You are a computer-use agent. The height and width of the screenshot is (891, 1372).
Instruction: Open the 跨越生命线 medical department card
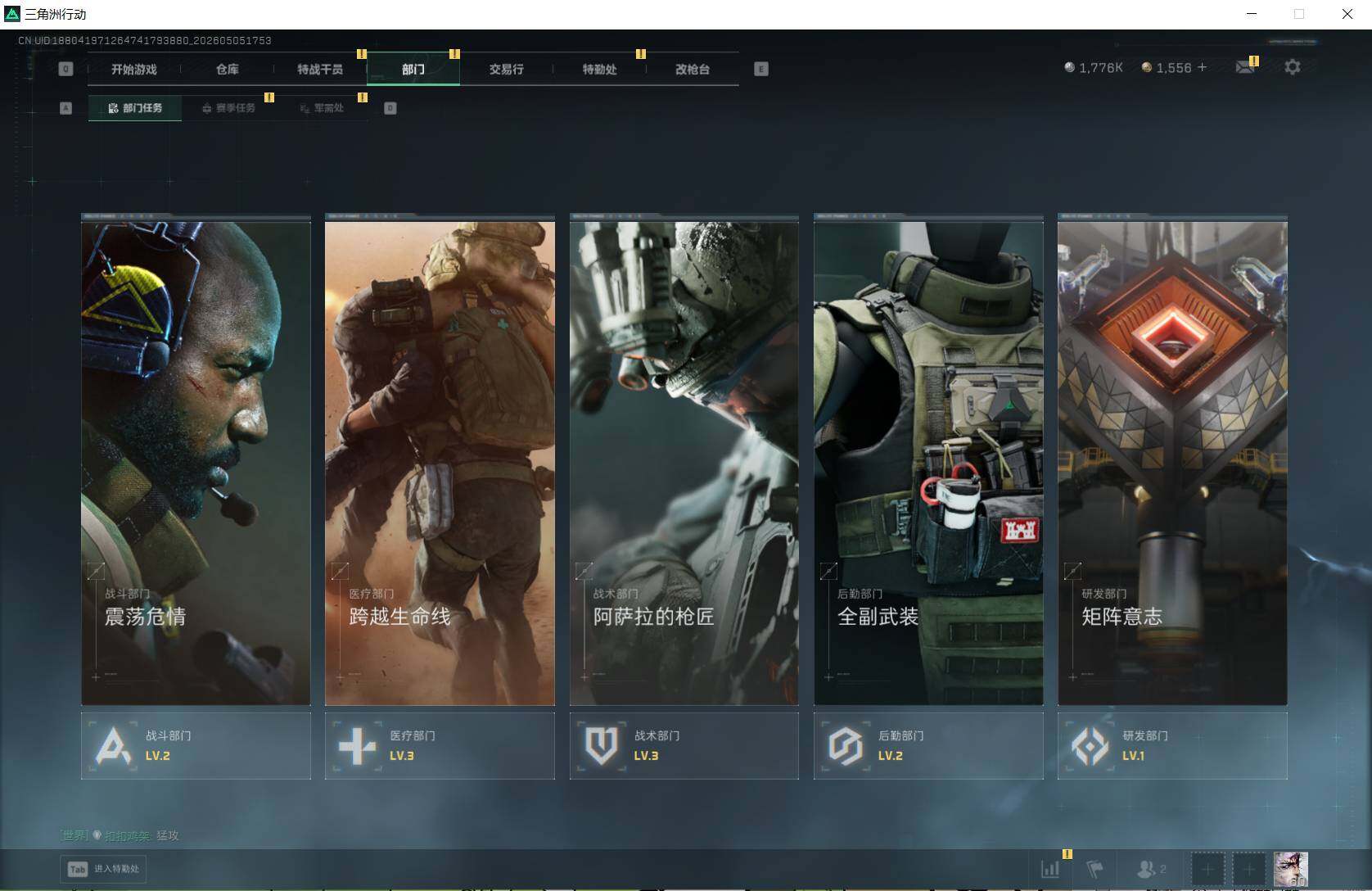coord(440,463)
